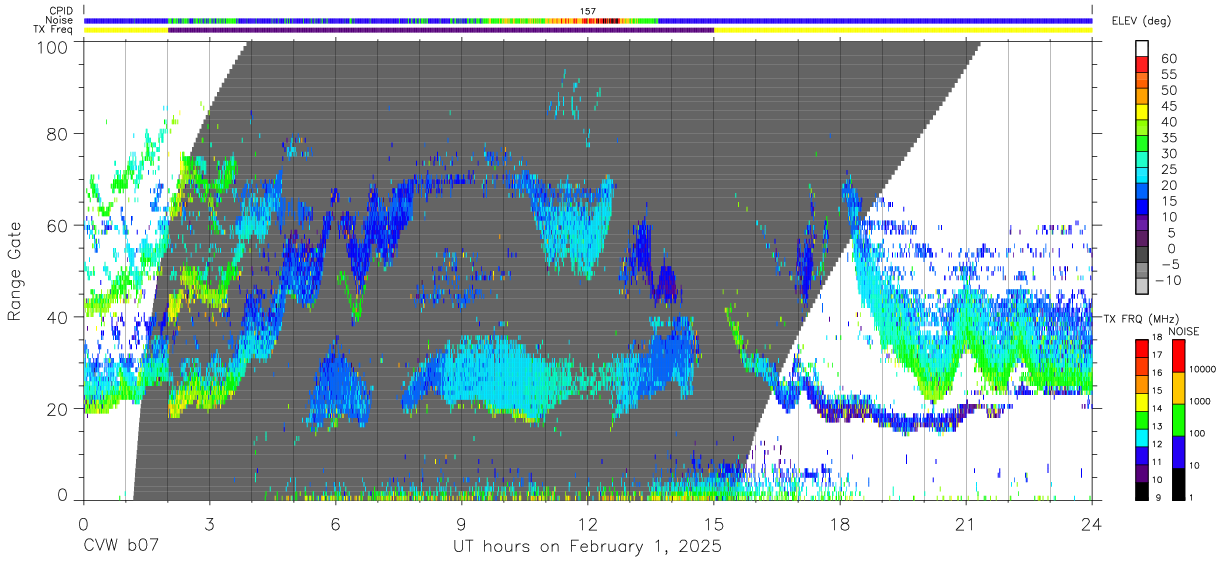The image size is (1228, 567).
Task: Pick the red top segment of TX FRQ colorbar
Action: [1140, 349]
